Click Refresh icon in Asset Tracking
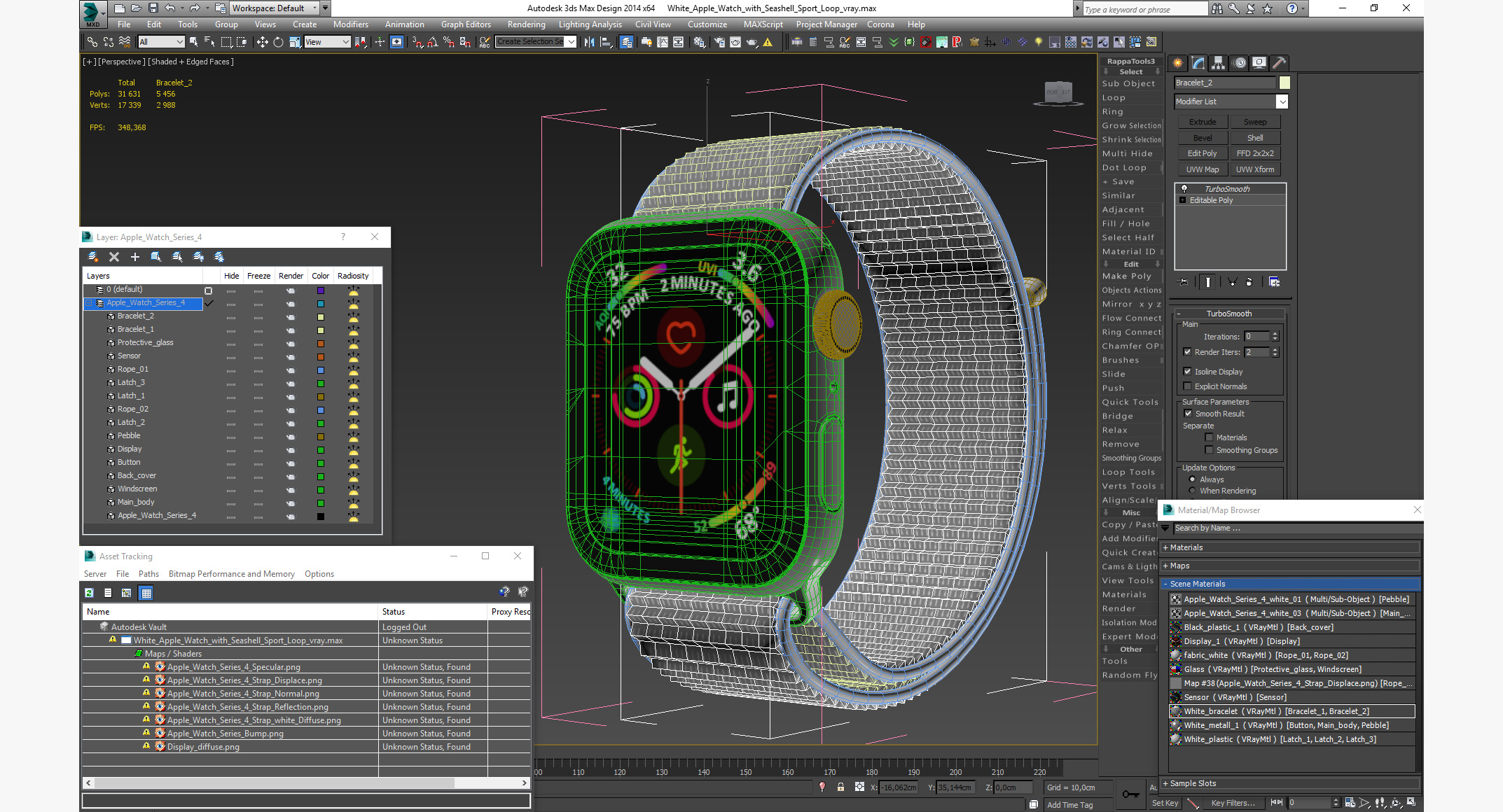The width and height of the screenshot is (1503, 812). [x=90, y=593]
